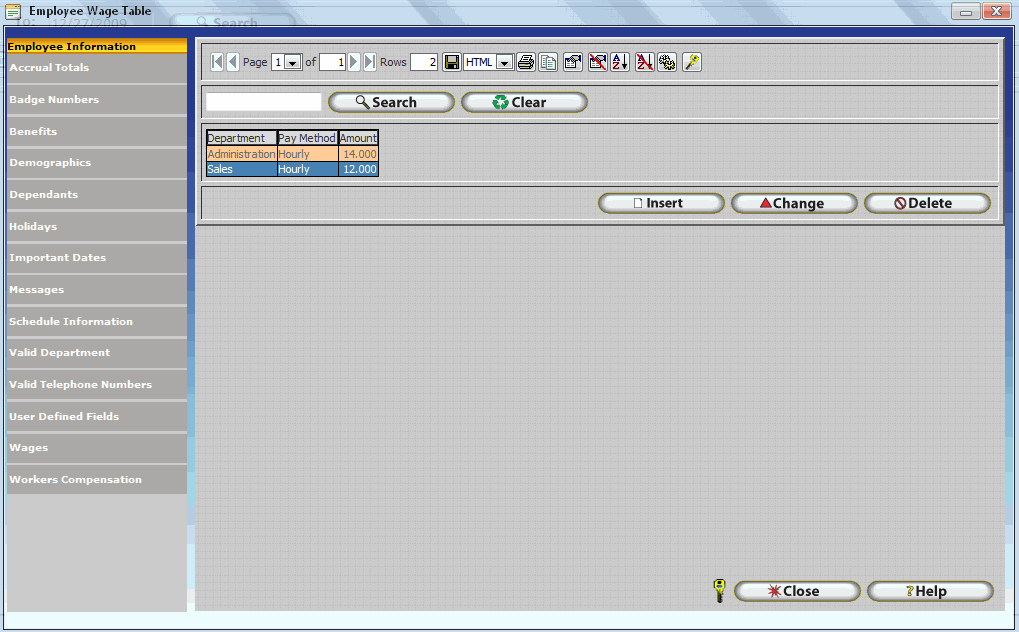The width and height of the screenshot is (1019, 632).
Task: Click the copy pages icon
Action: pyautogui.click(x=548, y=62)
